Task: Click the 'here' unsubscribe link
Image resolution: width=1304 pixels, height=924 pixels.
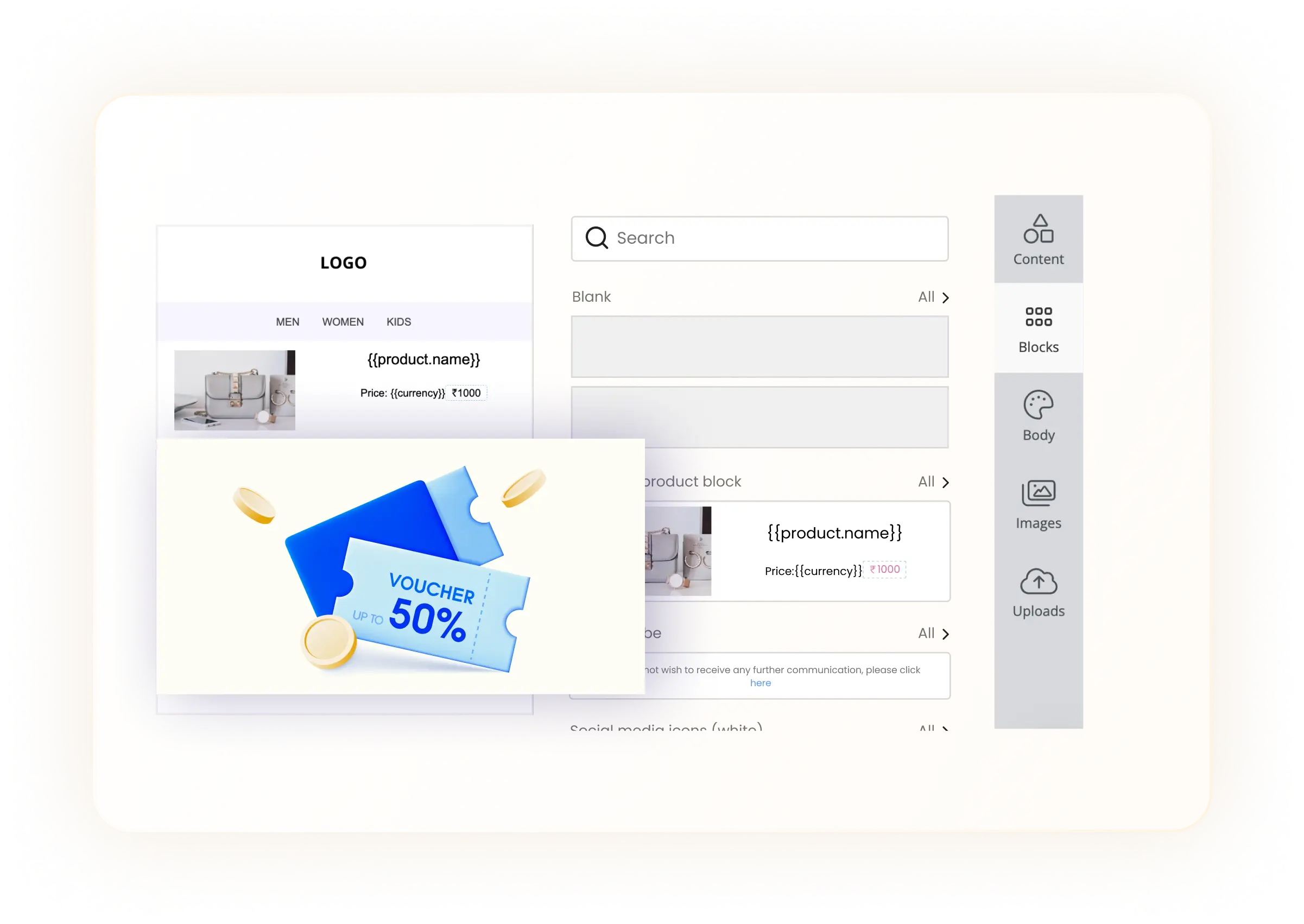Action: pyautogui.click(x=760, y=683)
